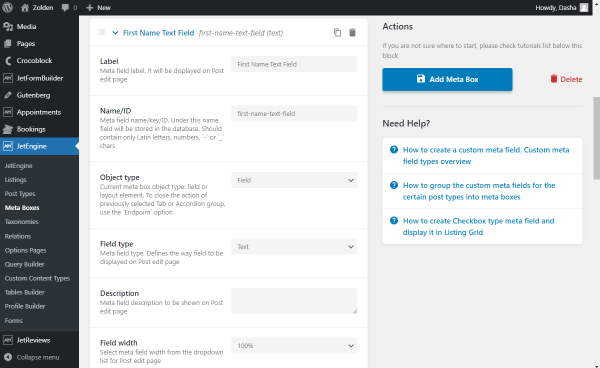
Task: Click help icon beside custom meta field overview
Action: point(394,150)
